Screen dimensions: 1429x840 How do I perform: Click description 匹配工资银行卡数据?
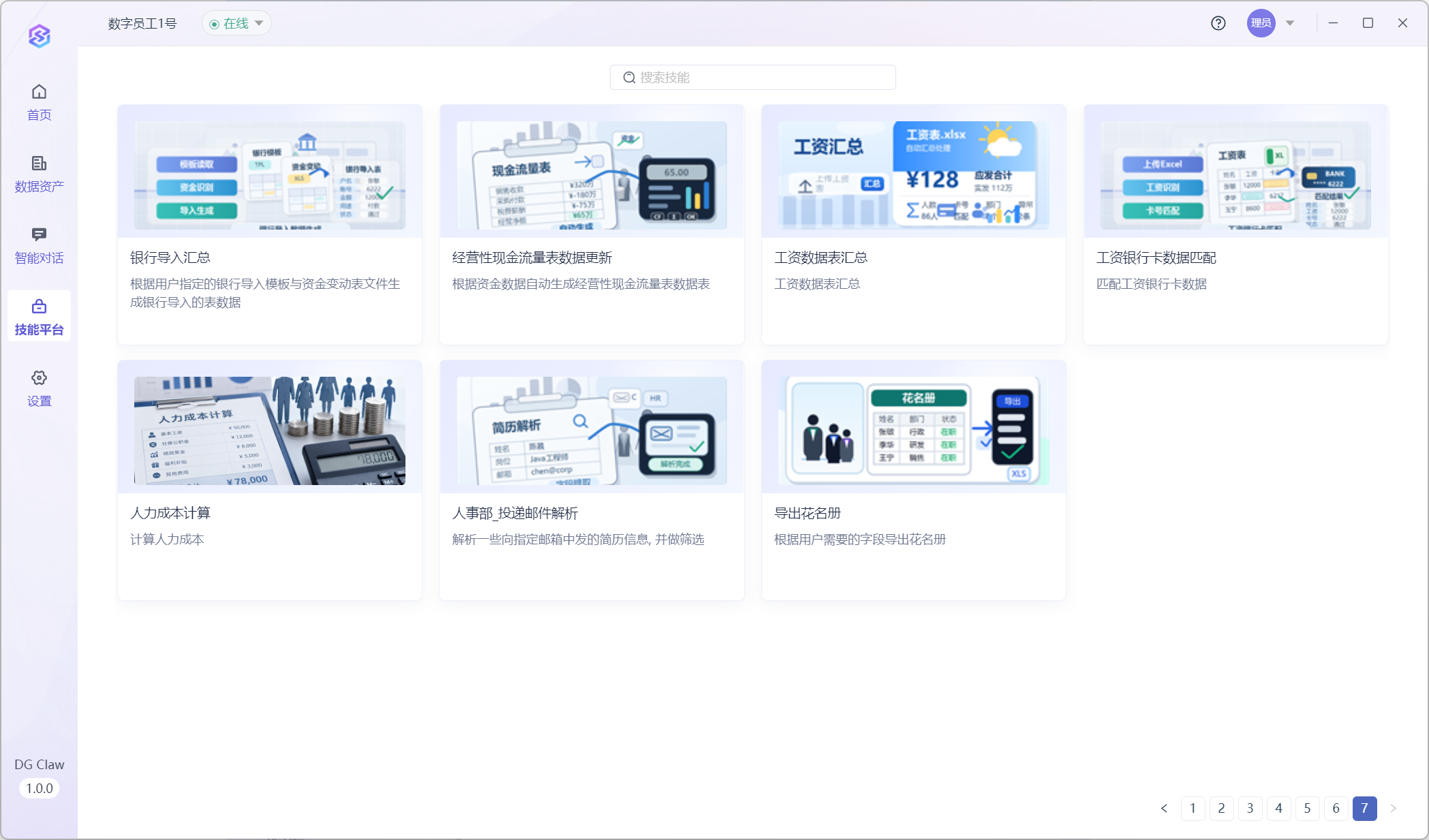click(x=1152, y=284)
